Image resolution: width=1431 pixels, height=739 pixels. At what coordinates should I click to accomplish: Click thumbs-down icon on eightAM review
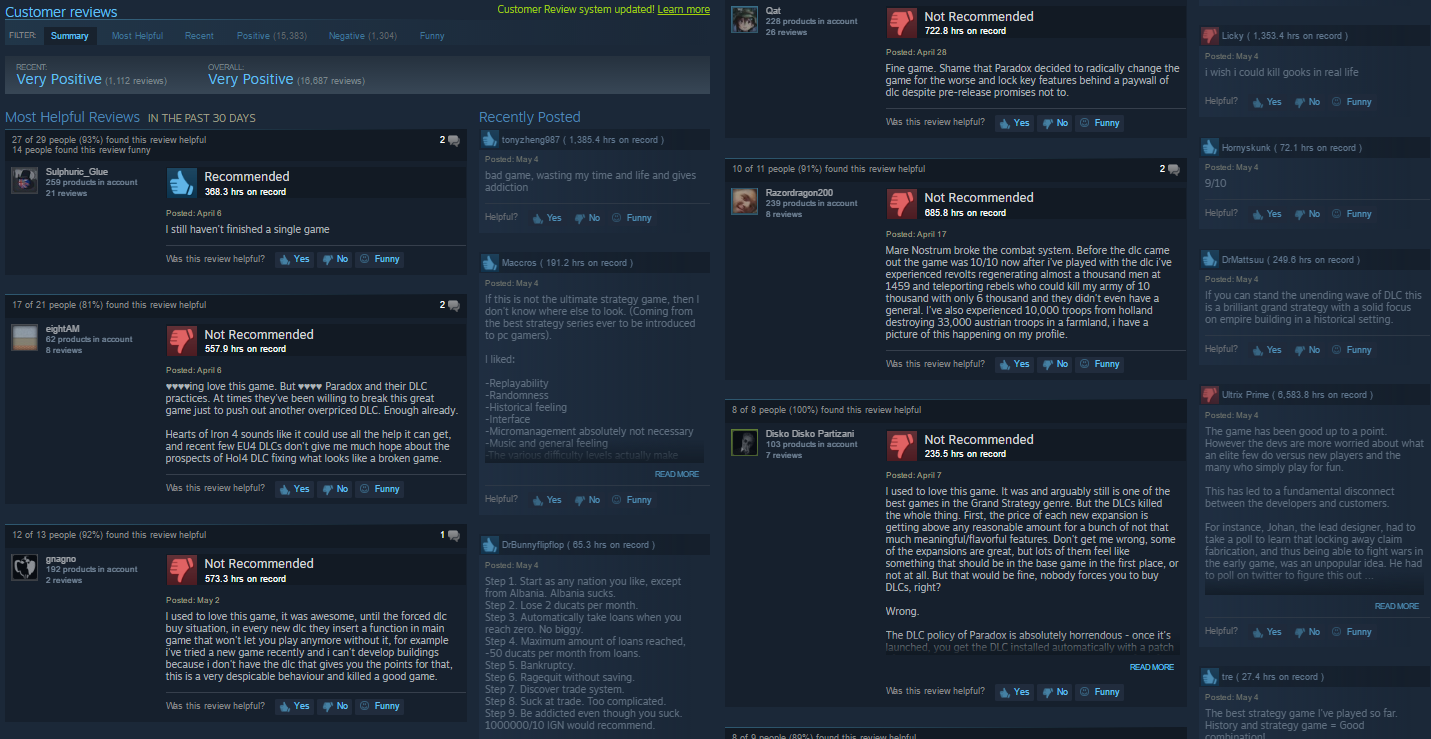[x=181, y=341]
